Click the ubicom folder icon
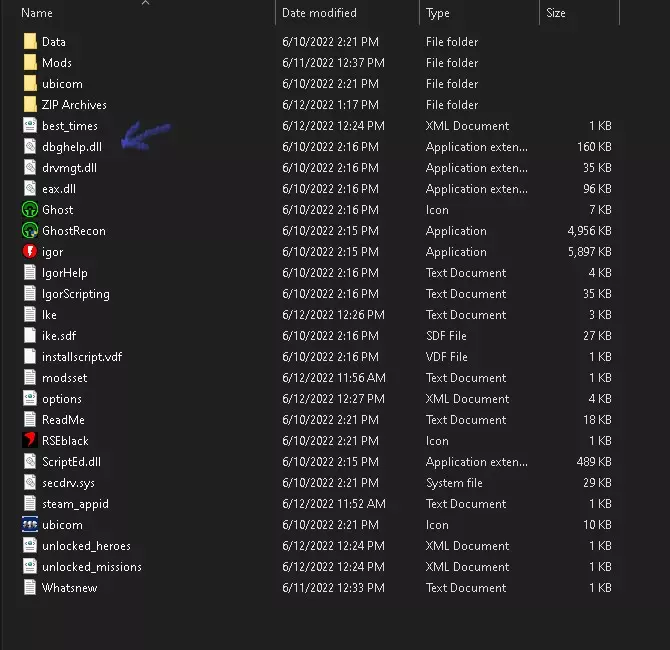This screenshot has width=670, height=650. [x=30, y=83]
